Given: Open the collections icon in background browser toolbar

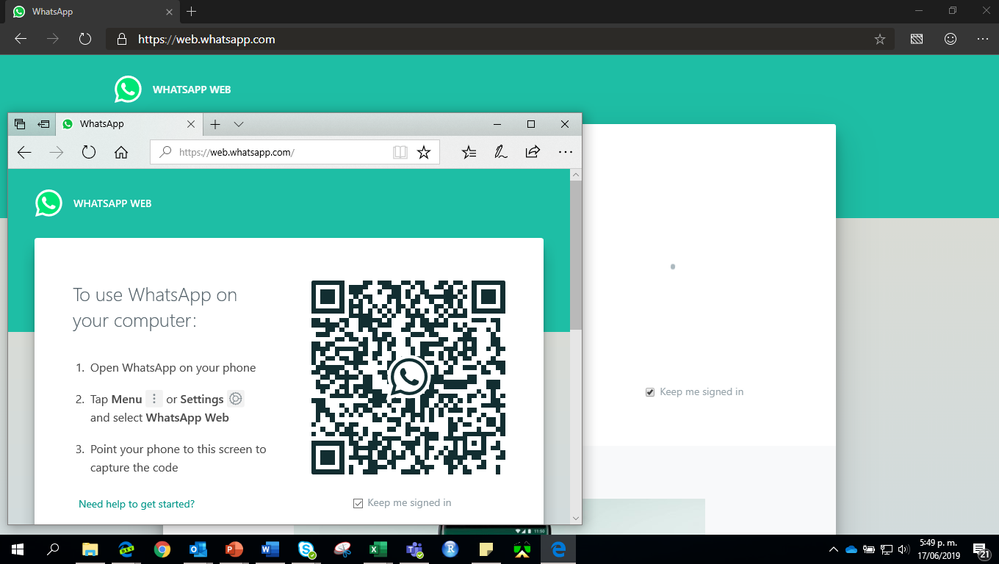Looking at the screenshot, I should (917, 39).
